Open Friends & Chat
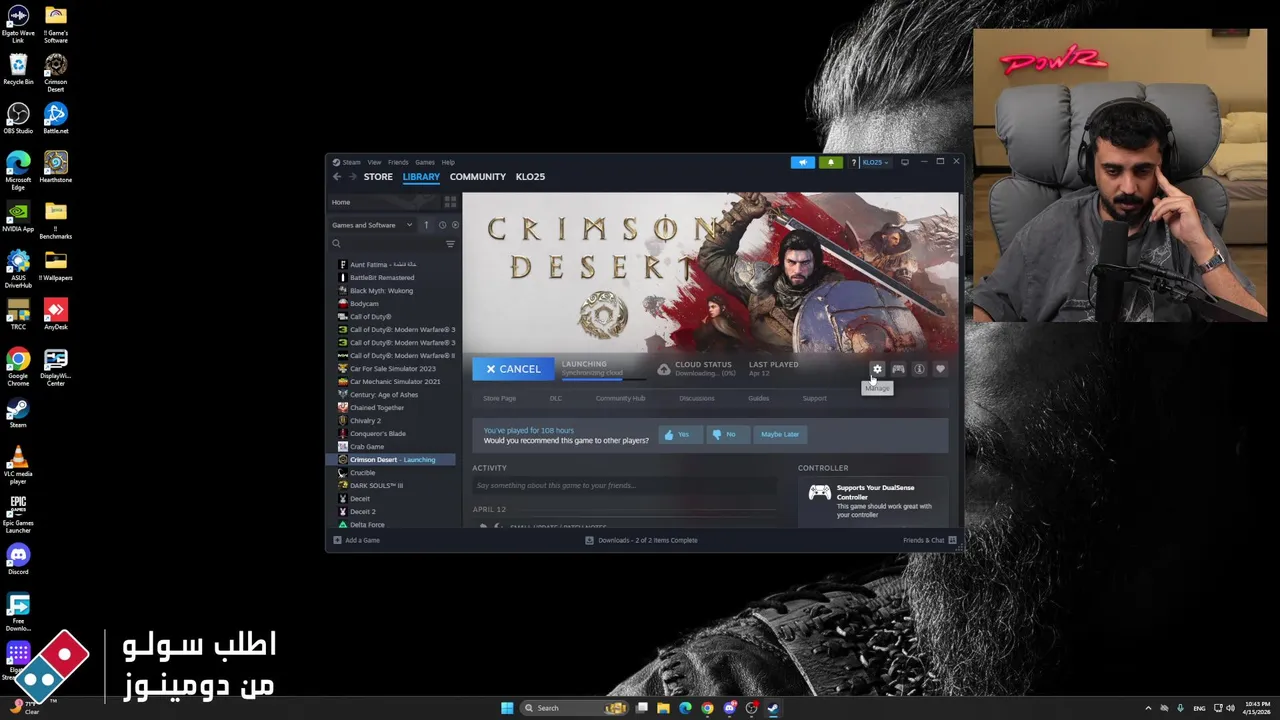 (x=929, y=540)
